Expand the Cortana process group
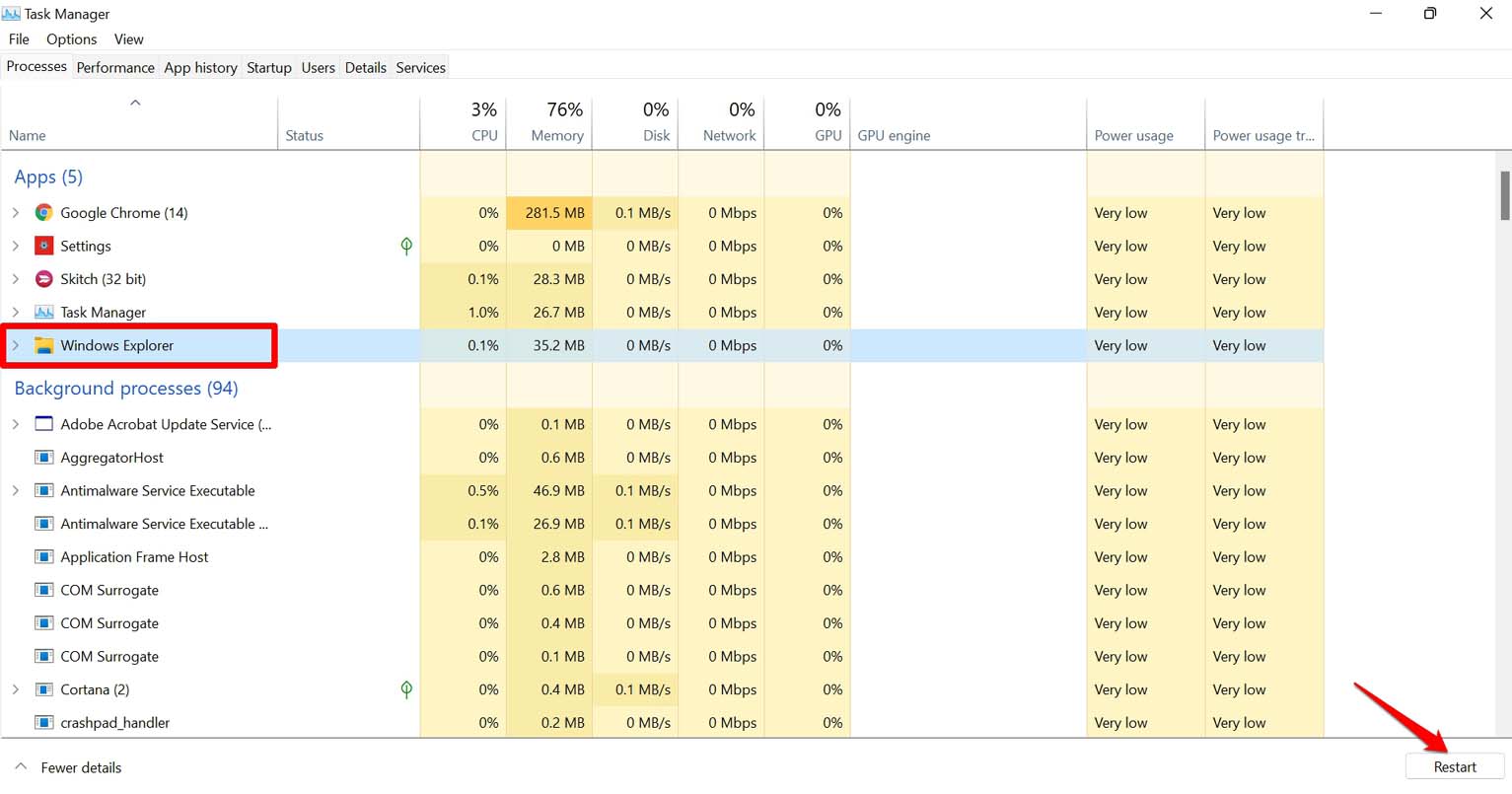The image size is (1512, 794). click(16, 689)
